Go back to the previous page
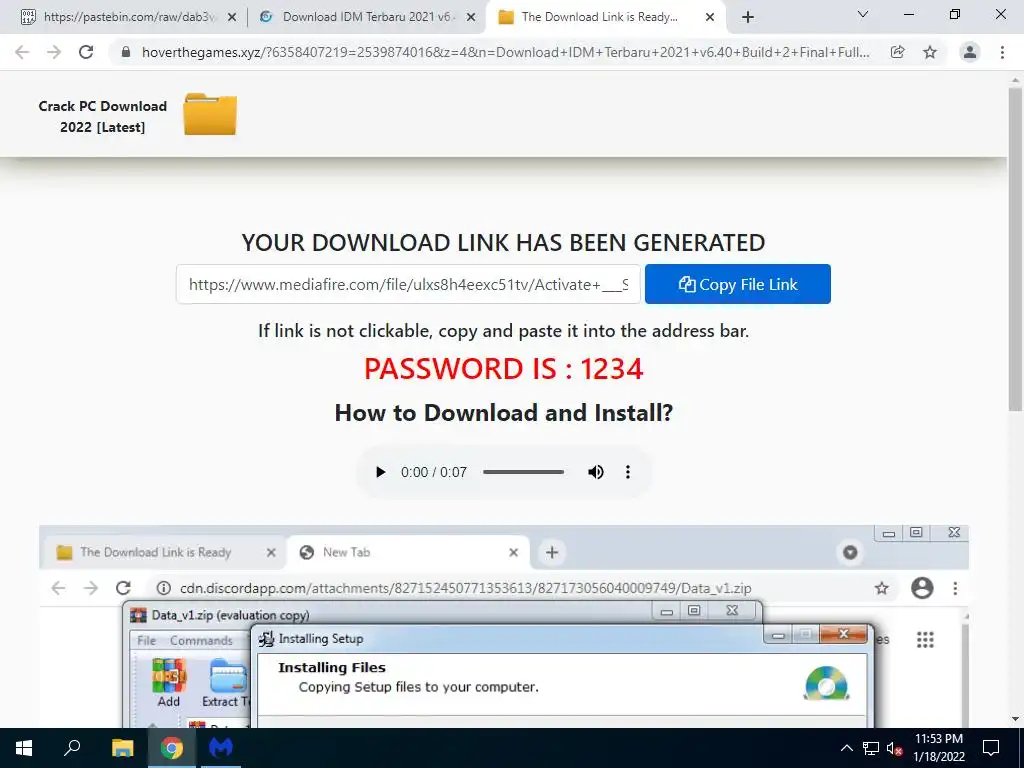 22,52
